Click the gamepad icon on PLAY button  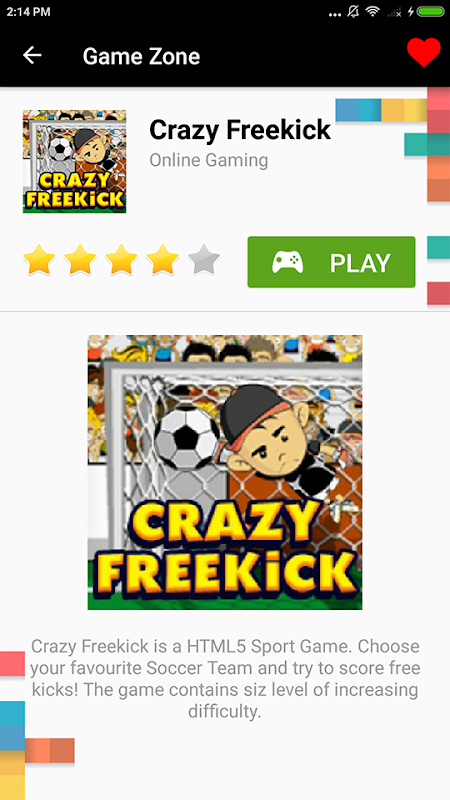[287, 262]
